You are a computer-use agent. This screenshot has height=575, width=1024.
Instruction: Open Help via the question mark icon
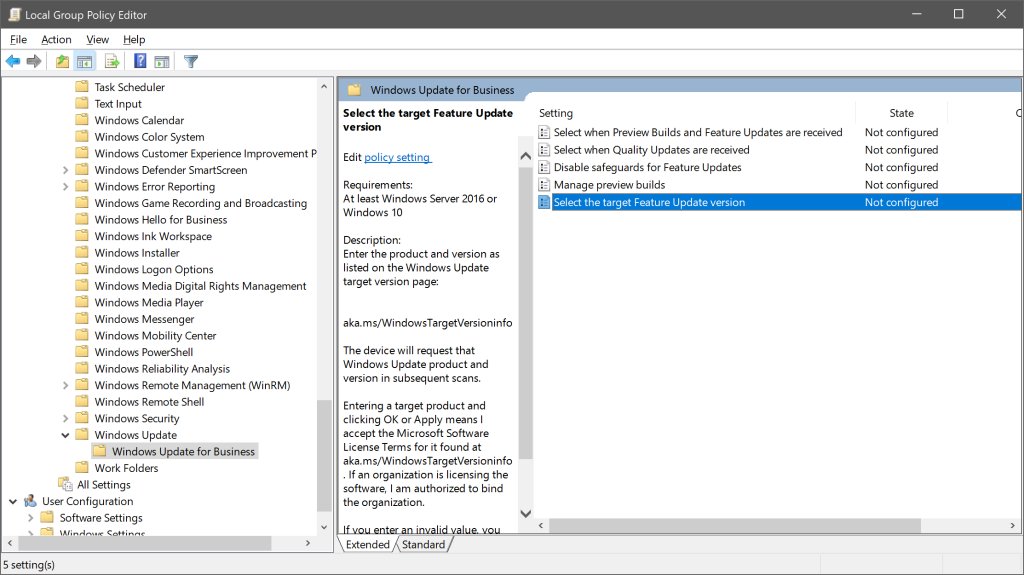[140, 61]
